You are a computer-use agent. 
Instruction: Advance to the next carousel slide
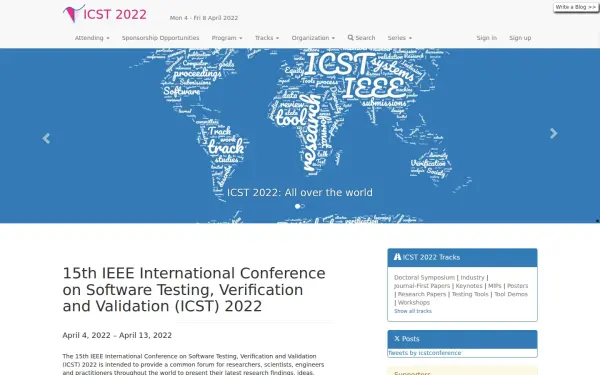tap(553, 133)
